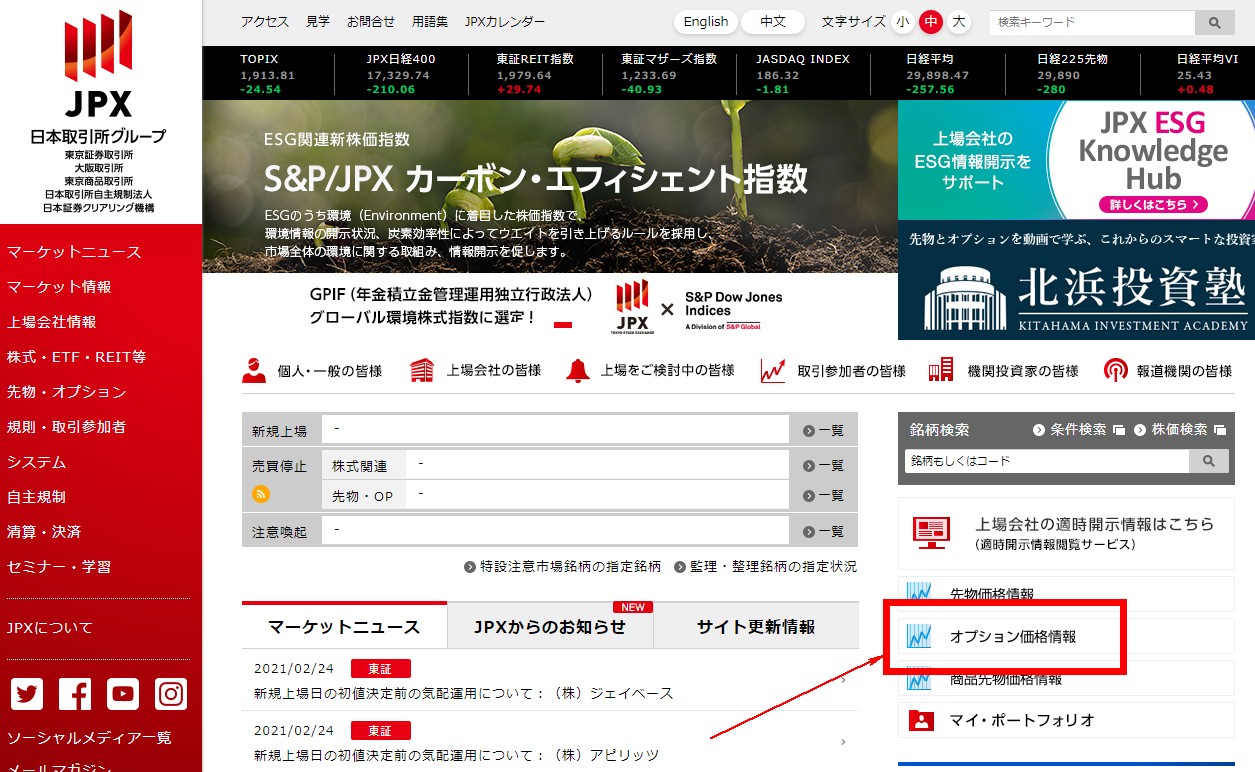The width and height of the screenshot is (1255, 772).
Task: Click the TOPIX index ticker value
Action: pos(268,75)
